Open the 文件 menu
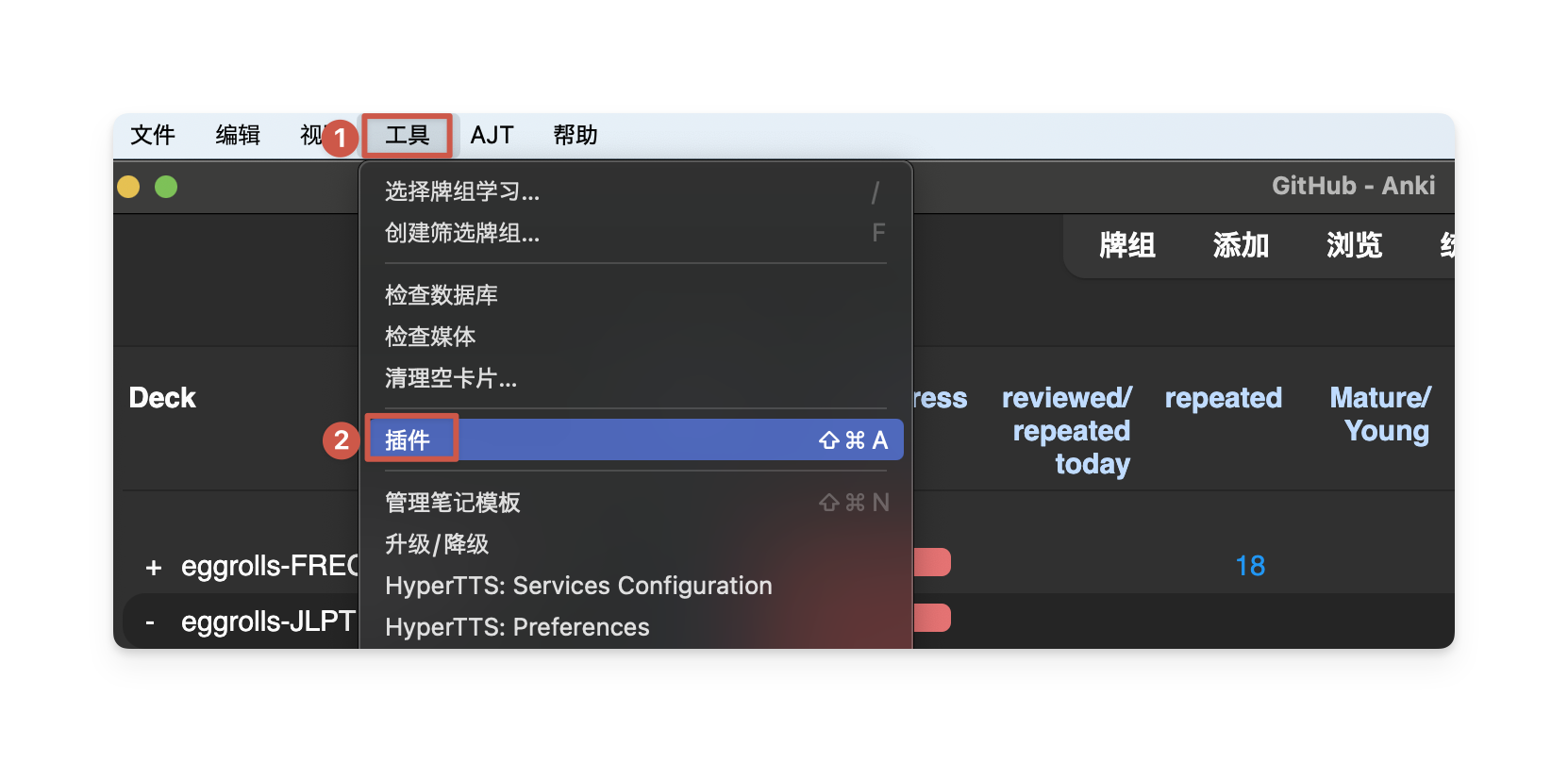The height and width of the screenshot is (762, 1568). point(153,136)
